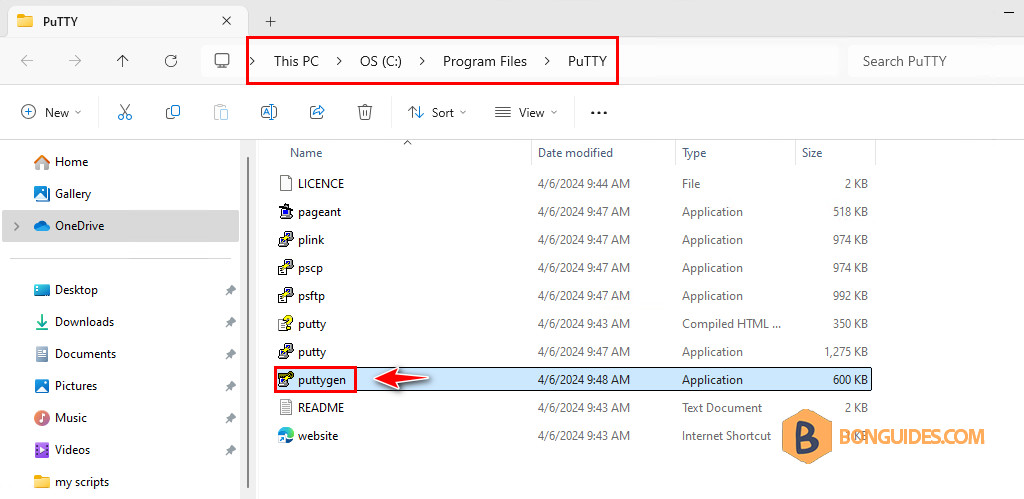Click the Search PuTTY input field

tap(935, 61)
